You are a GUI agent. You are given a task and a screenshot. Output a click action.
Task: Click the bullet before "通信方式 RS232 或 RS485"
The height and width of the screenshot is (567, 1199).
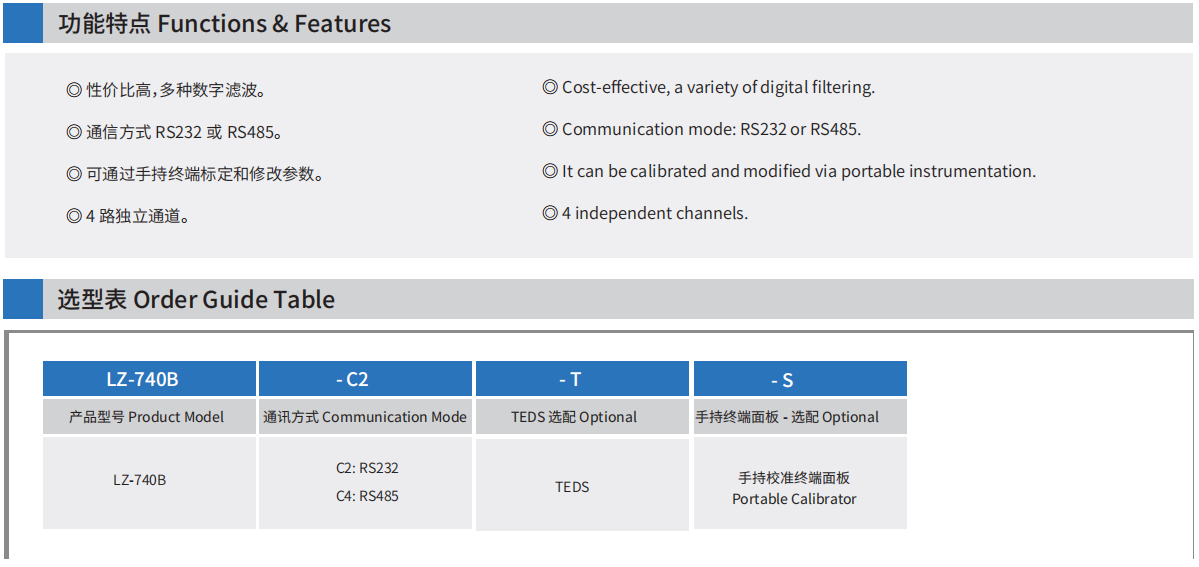click(73, 133)
